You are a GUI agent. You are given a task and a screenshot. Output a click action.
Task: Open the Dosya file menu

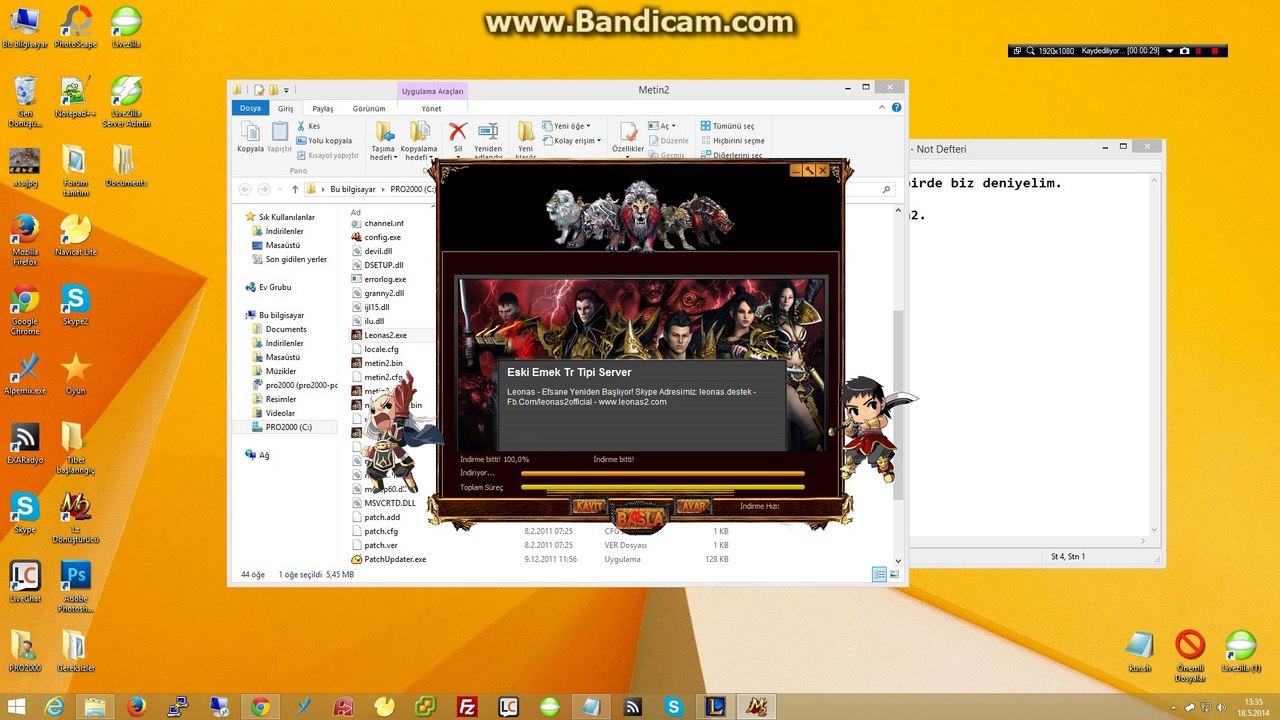[250, 108]
